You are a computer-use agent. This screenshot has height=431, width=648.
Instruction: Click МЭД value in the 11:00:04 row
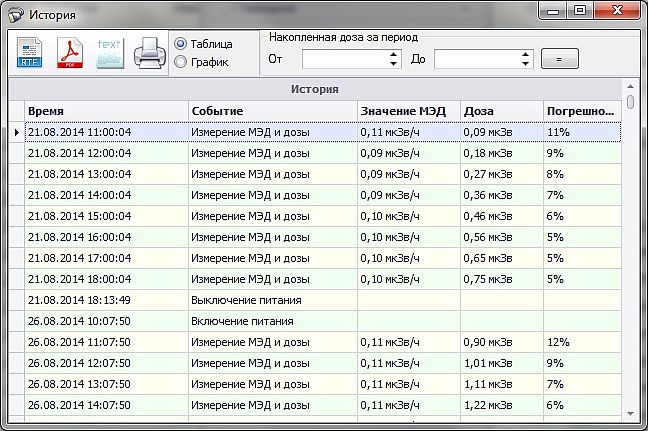coord(409,132)
